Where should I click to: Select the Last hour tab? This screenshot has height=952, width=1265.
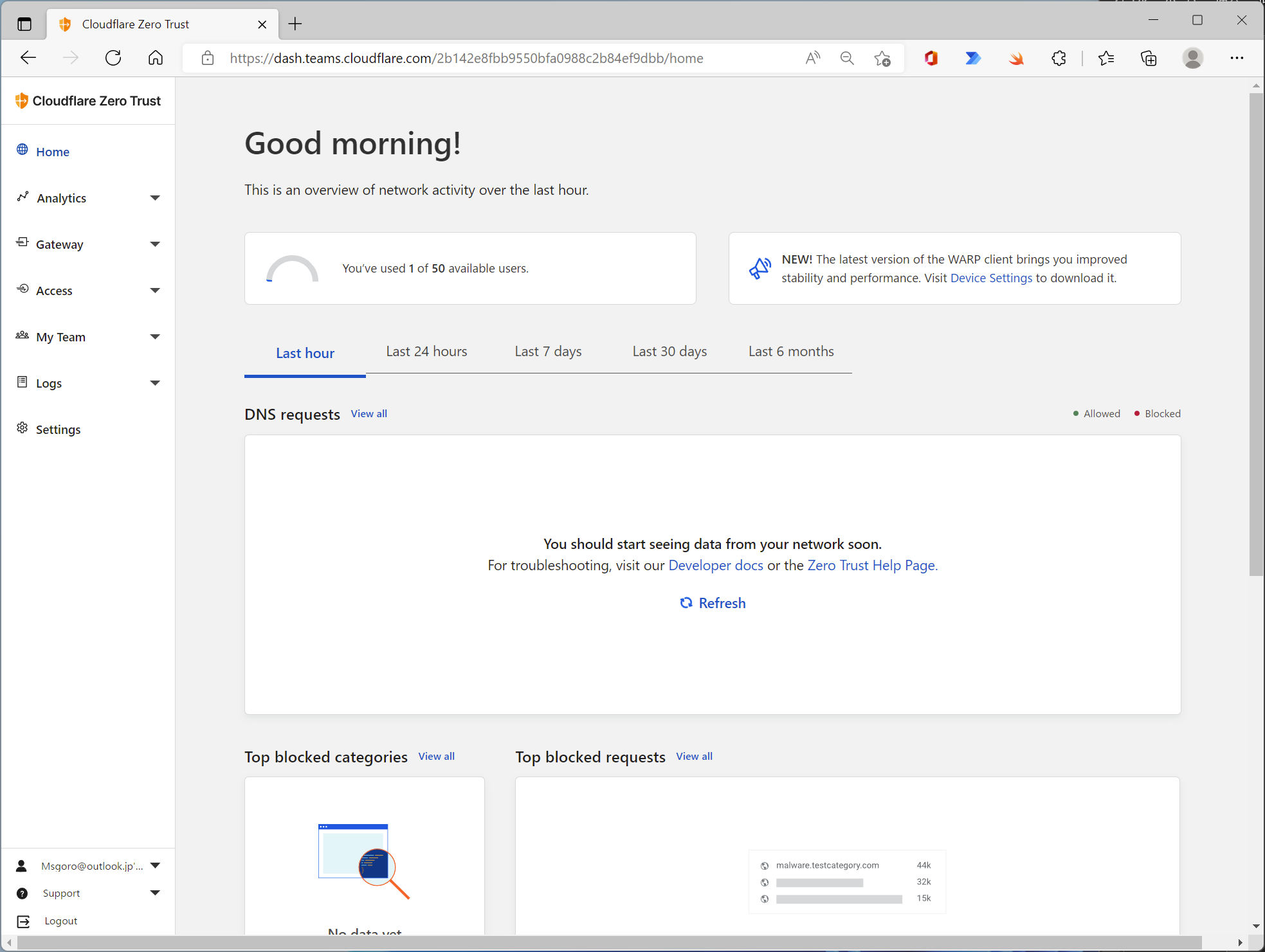click(x=305, y=353)
